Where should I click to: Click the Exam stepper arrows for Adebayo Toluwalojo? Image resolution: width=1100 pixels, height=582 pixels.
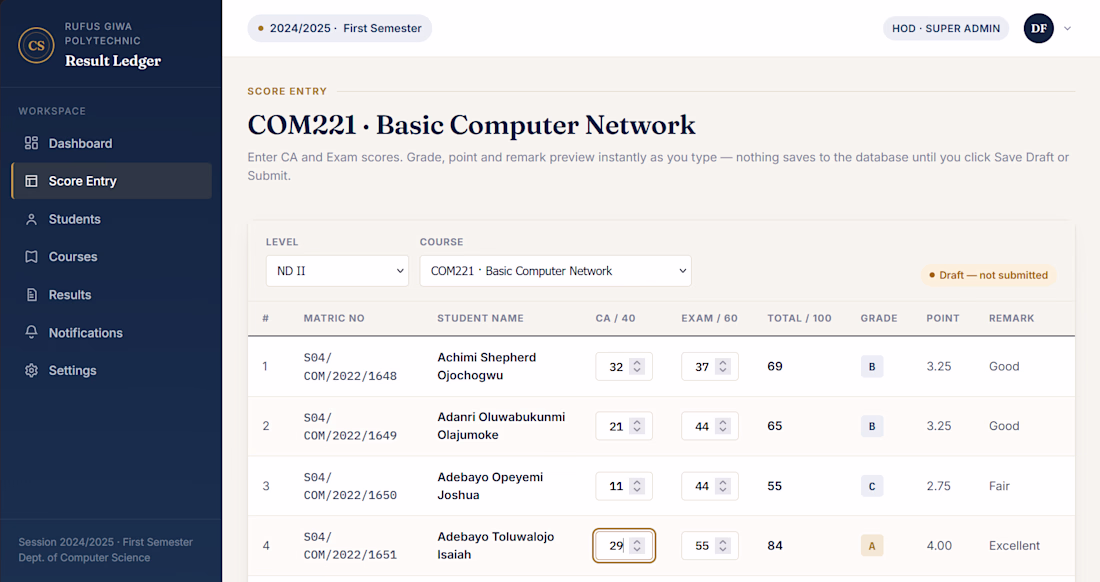(x=723, y=546)
